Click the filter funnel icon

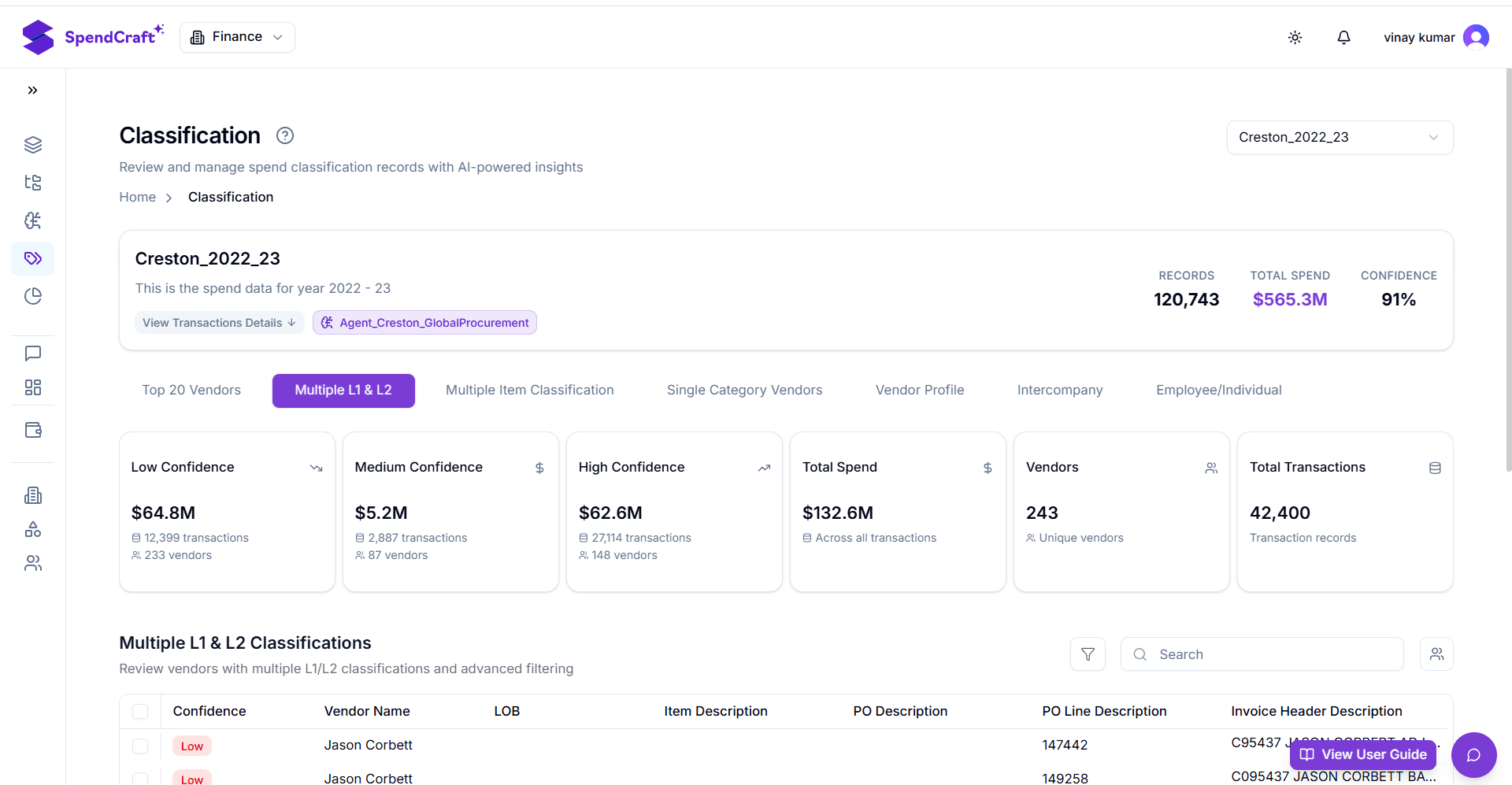click(1088, 654)
